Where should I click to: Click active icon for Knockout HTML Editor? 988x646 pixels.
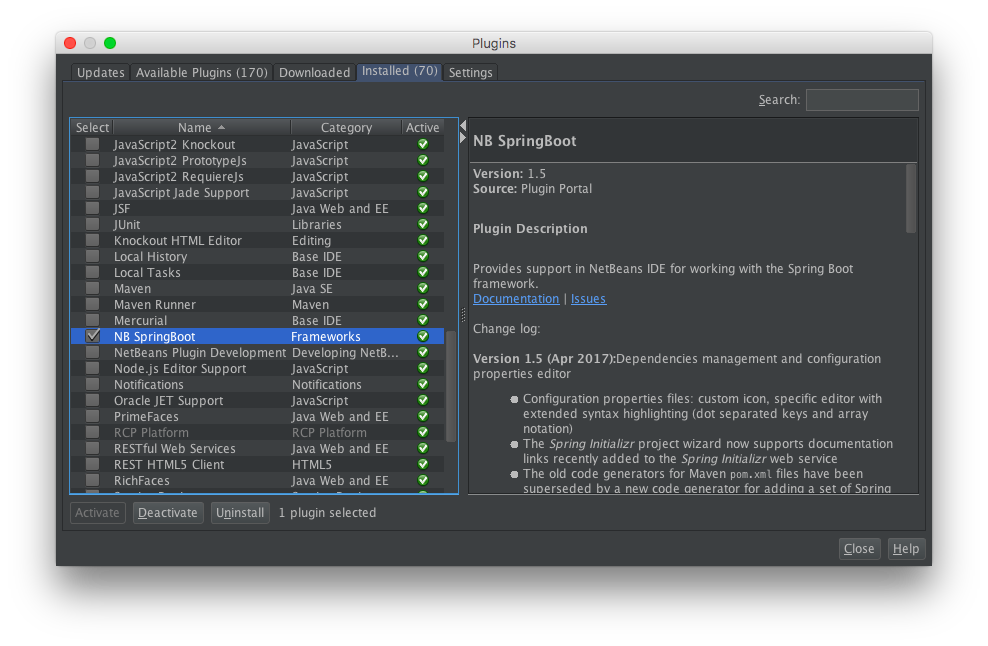(x=423, y=240)
